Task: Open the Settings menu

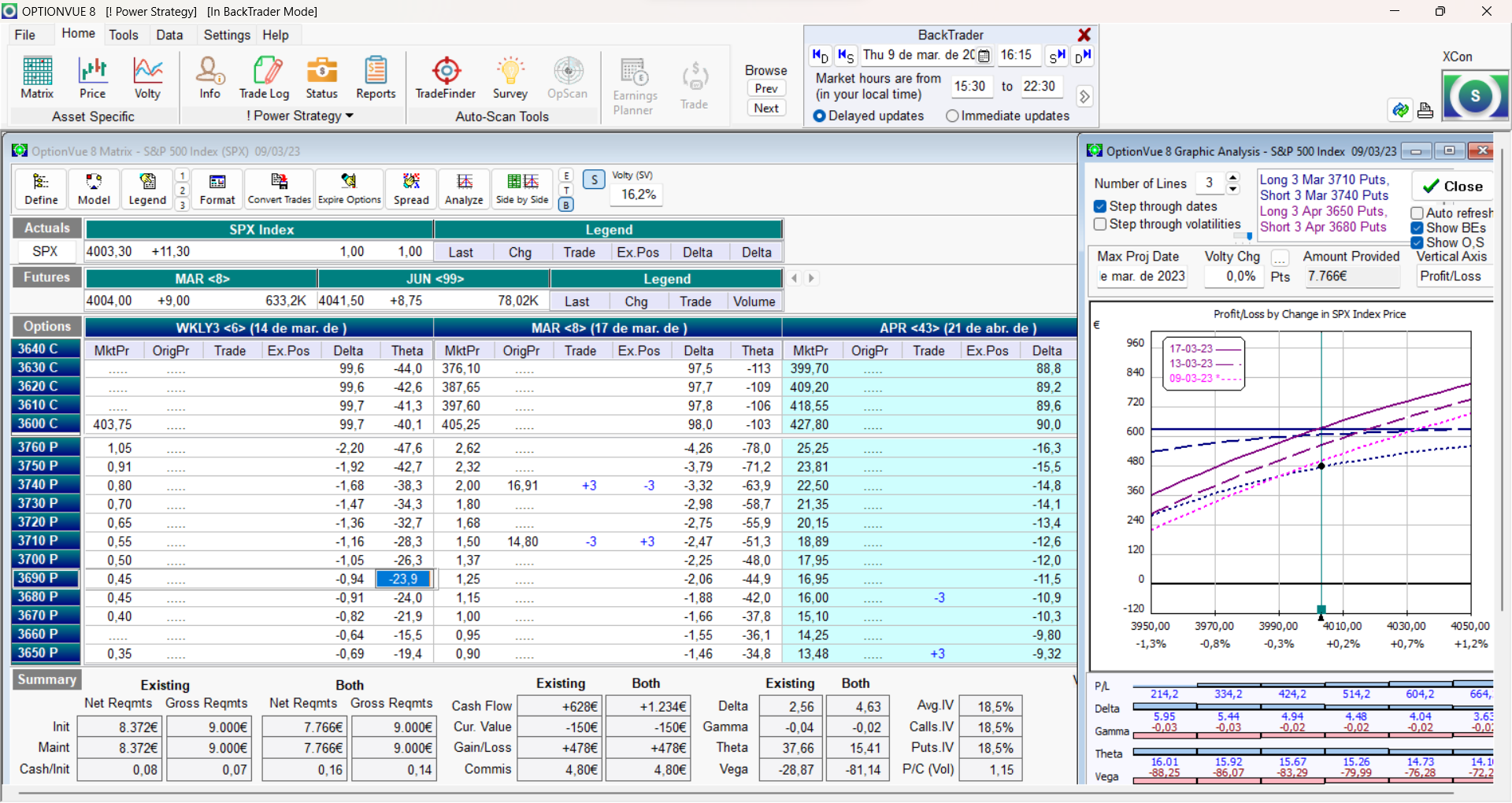Action: click(x=227, y=35)
